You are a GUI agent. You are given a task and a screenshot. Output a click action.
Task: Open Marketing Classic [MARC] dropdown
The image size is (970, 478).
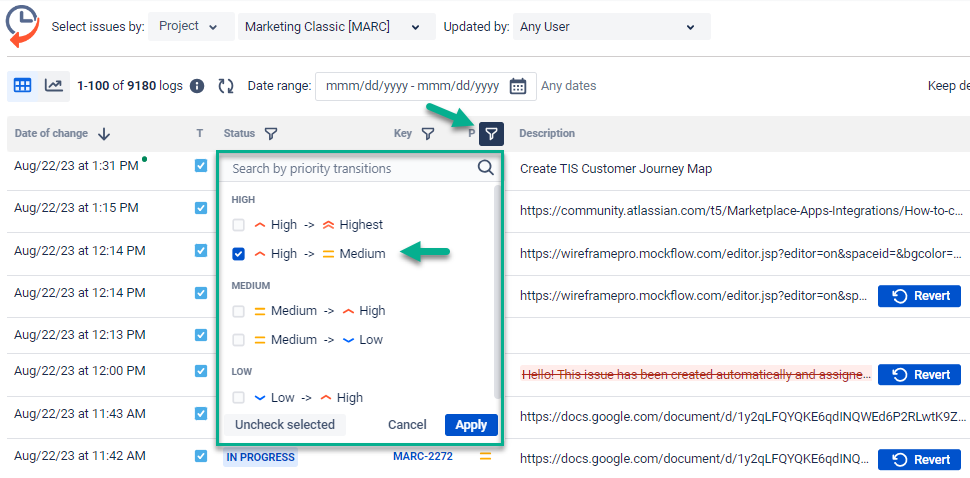point(337,27)
